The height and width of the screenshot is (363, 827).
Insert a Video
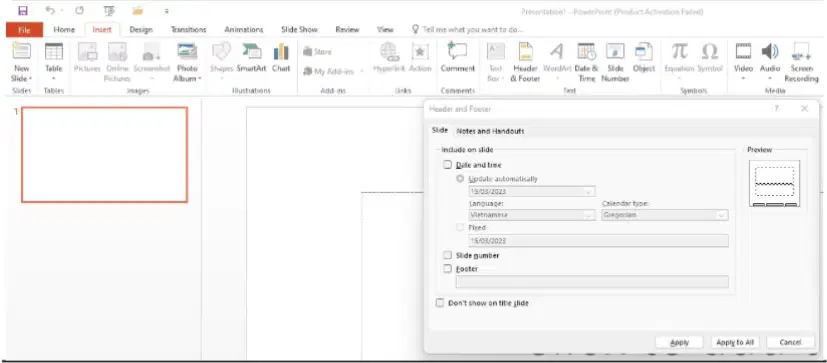coord(743,62)
